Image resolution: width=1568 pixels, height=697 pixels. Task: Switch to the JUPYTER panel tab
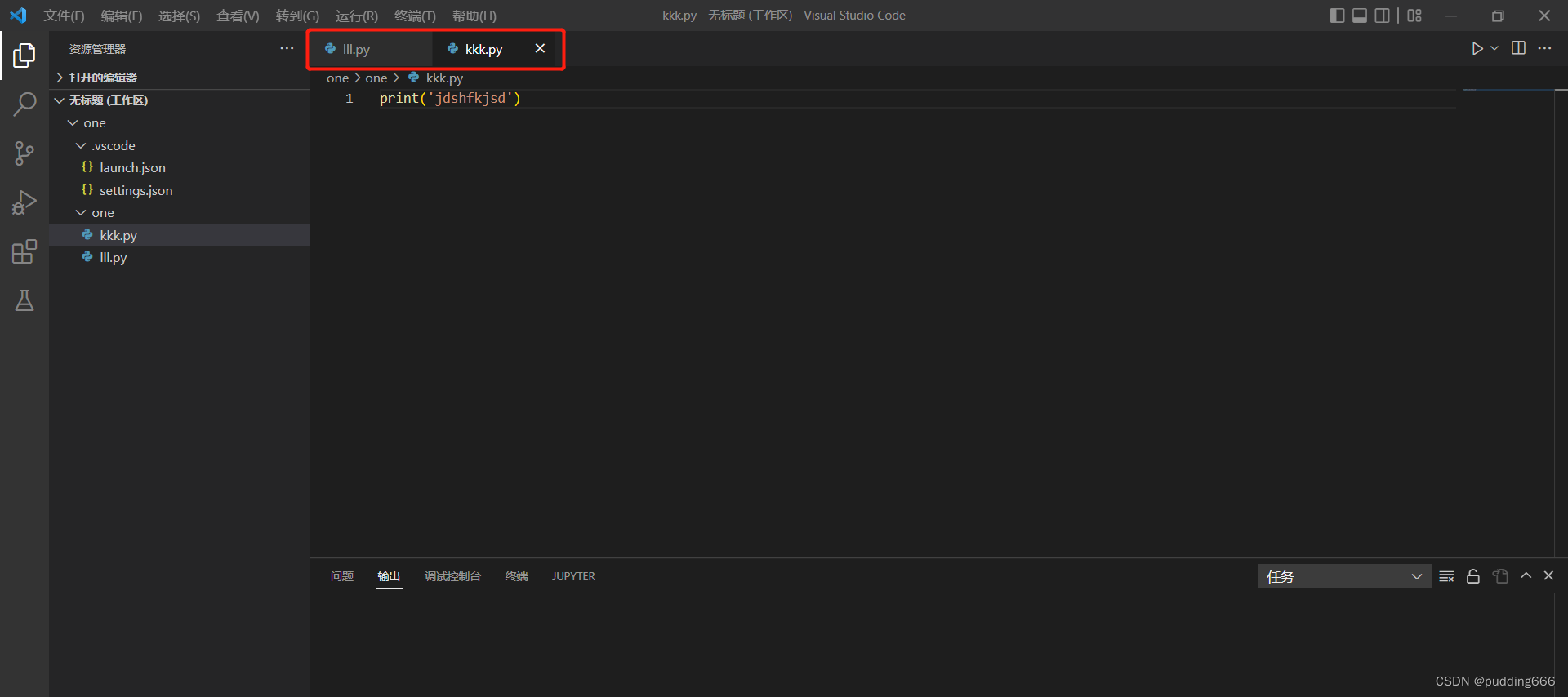pyautogui.click(x=573, y=576)
